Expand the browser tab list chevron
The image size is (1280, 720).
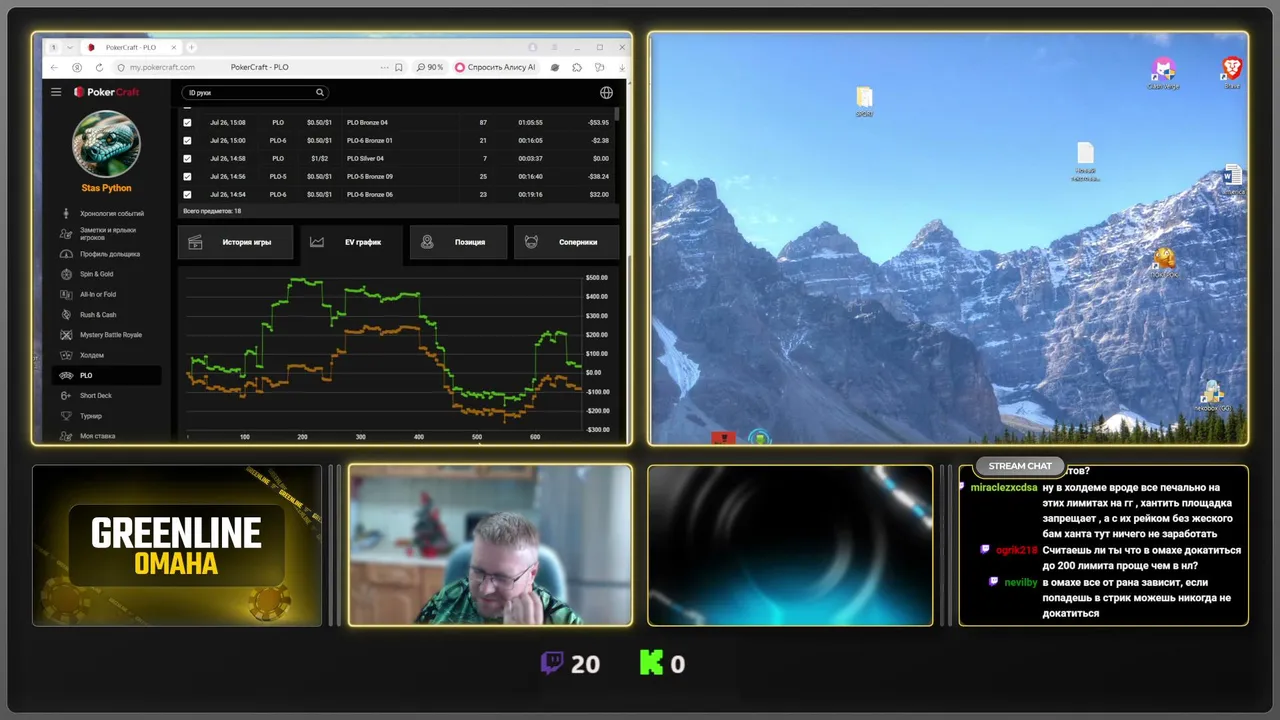[x=69, y=47]
